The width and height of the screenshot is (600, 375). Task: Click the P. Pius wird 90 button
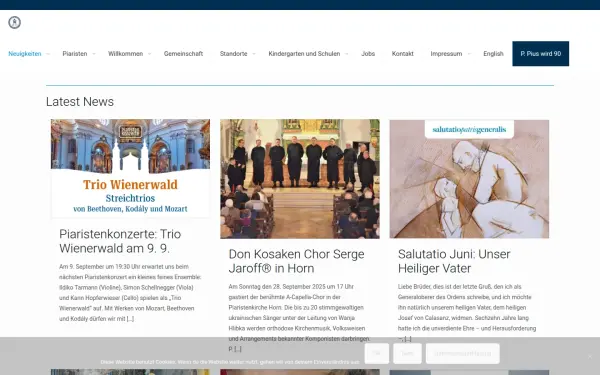coord(540,54)
